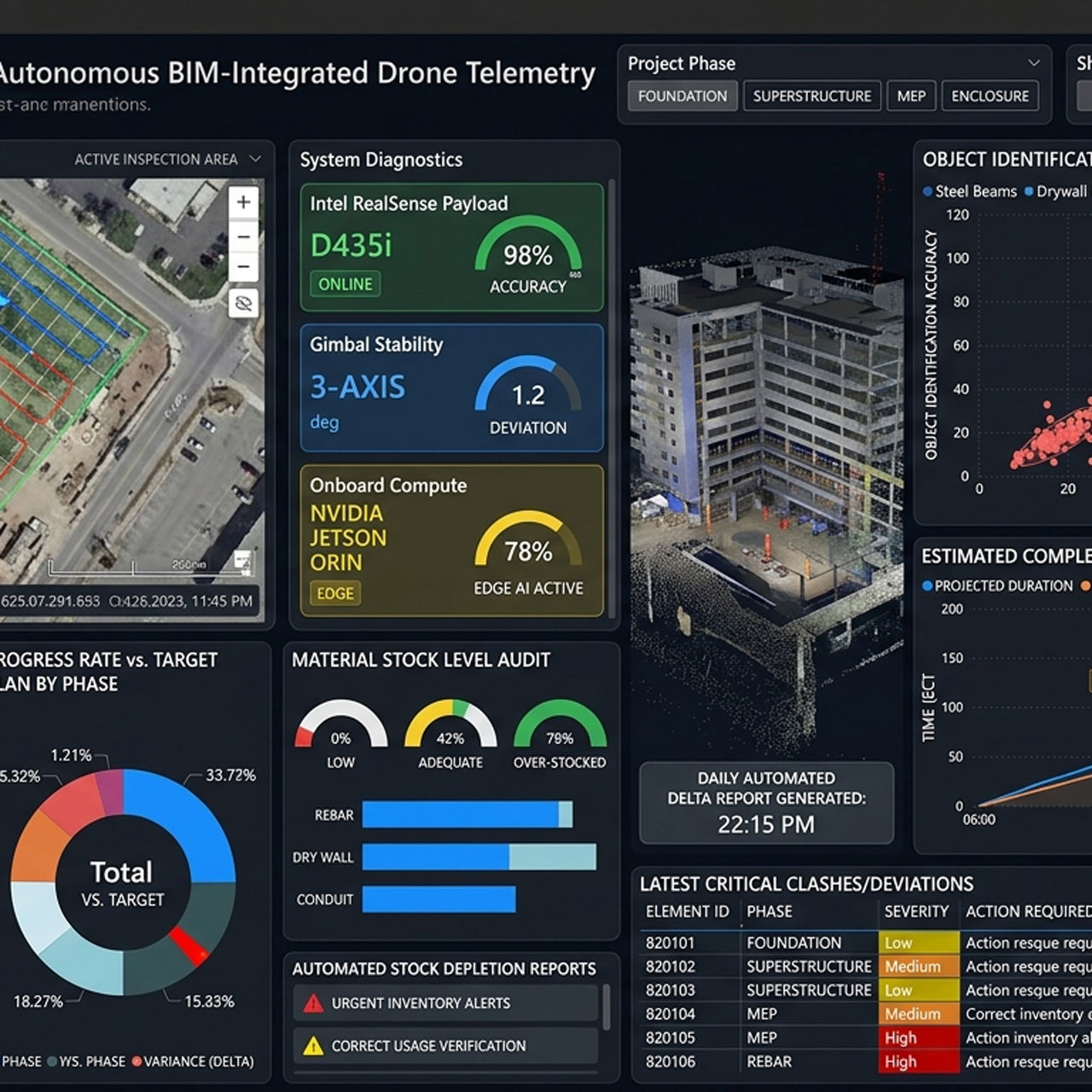The width and height of the screenshot is (1092, 1092).
Task: Click the red urgent inventory alert triangle
Action: 313,1003
